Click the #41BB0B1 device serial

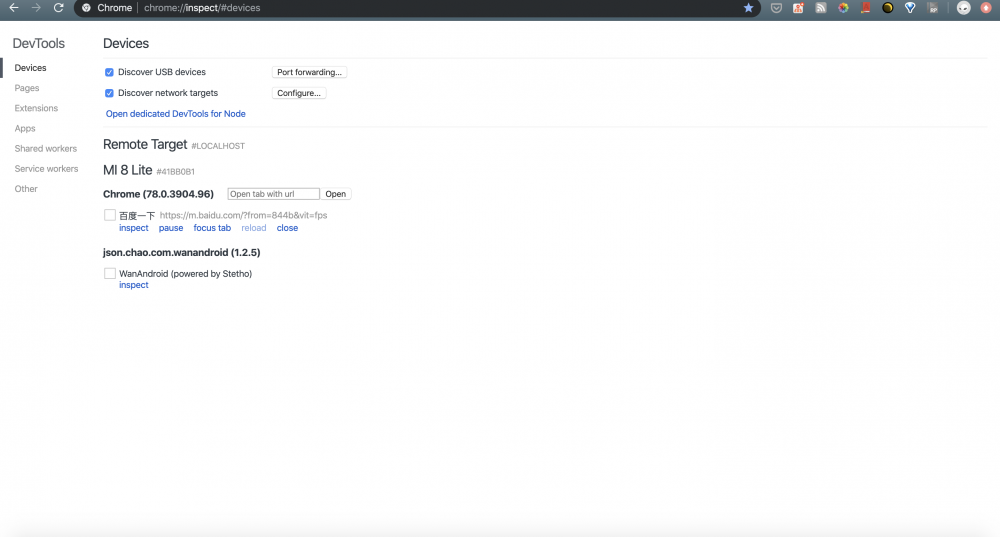(x=175, y=172)
